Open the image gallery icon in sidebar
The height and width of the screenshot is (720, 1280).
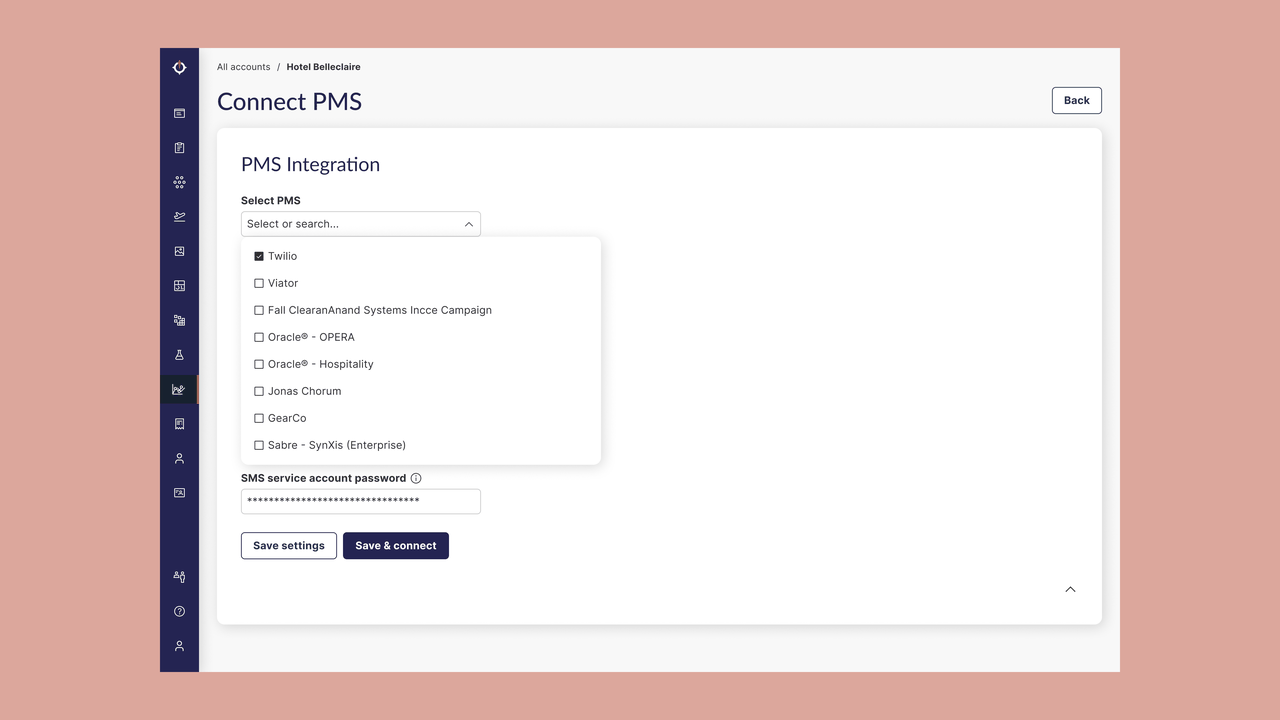(x=179, y=251)
